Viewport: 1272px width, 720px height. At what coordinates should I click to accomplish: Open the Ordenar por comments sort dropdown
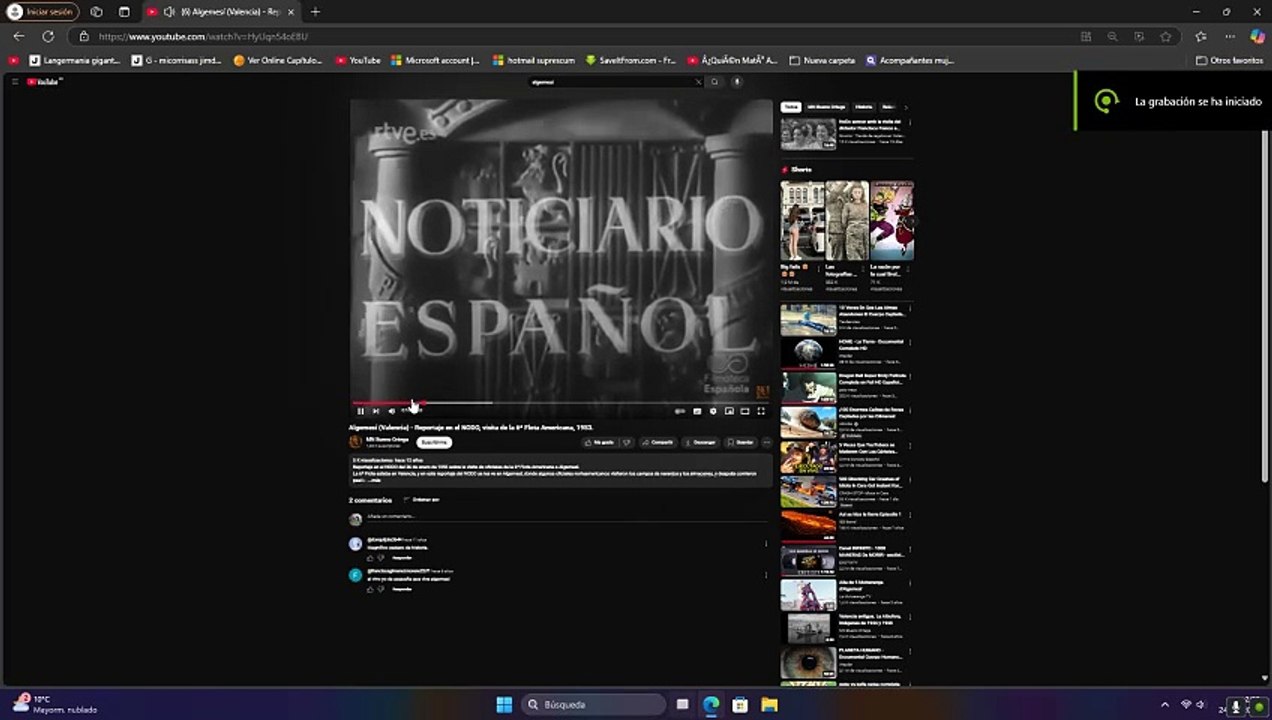tap(422, 499)
